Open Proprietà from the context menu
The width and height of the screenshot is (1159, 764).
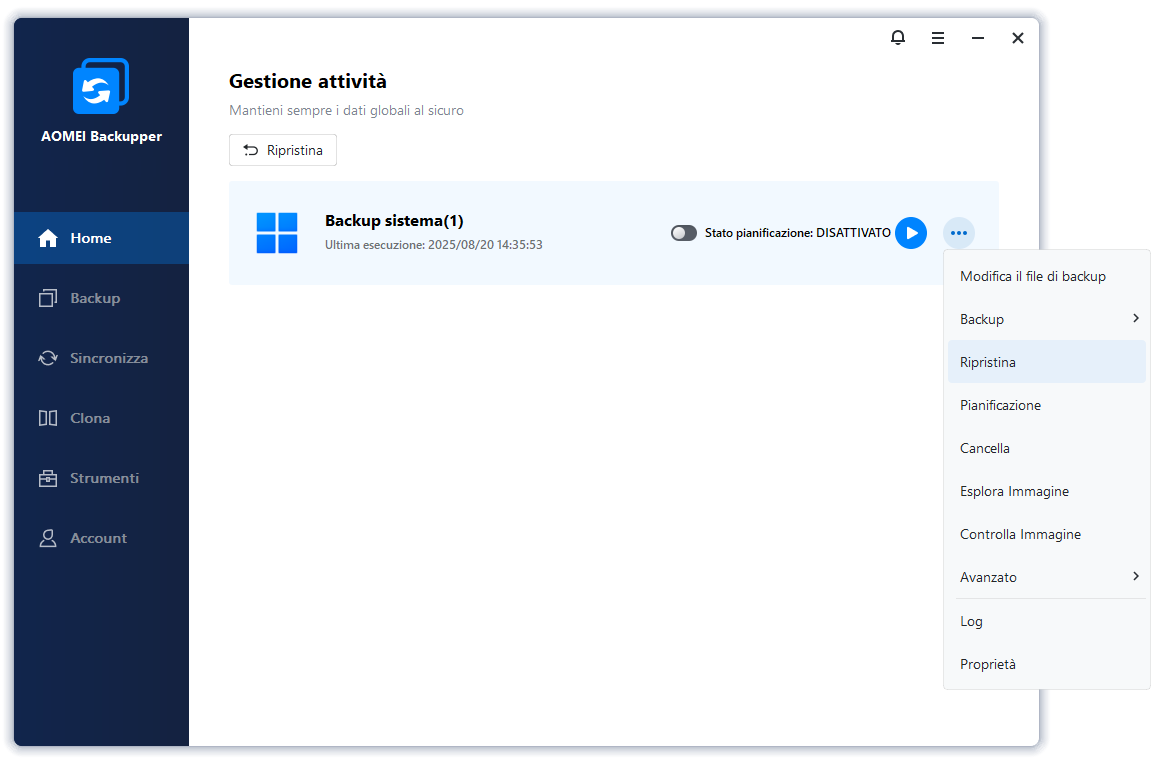pyautogui.click(x=988, y=664)
